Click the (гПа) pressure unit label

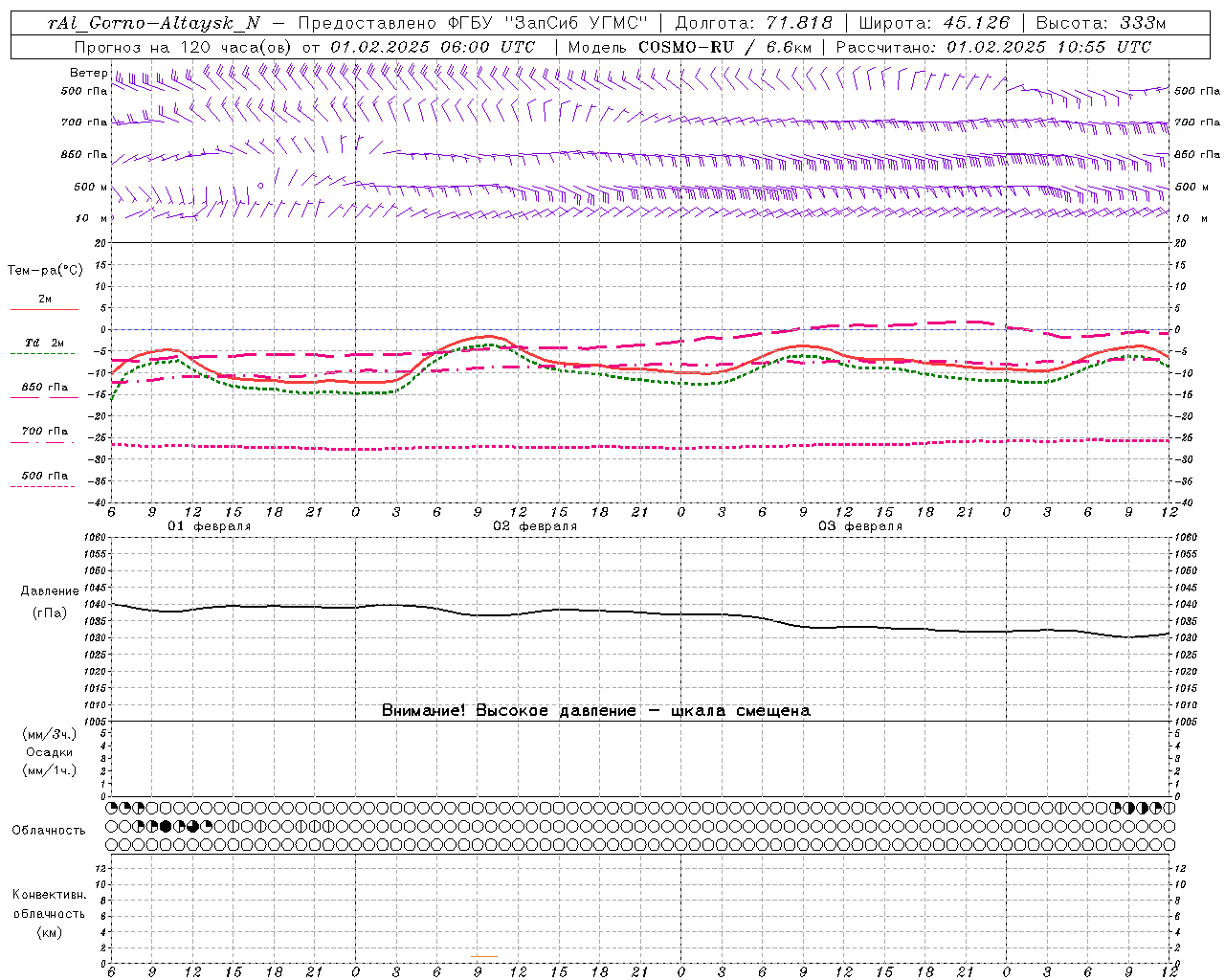tap(51, 613)
